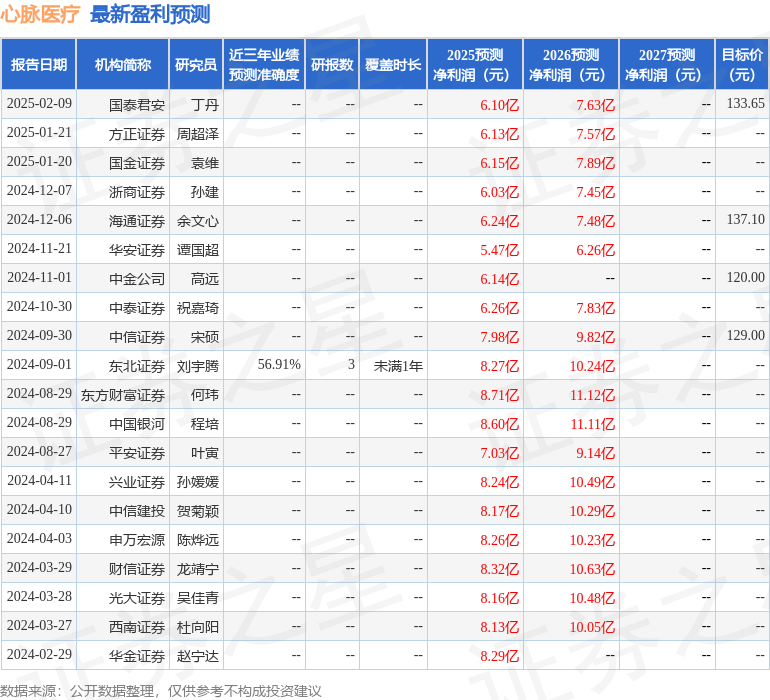Click the 研报数 column header
Image resolution: width=770 pixels, height=700 pixels.
pos(332,65)
